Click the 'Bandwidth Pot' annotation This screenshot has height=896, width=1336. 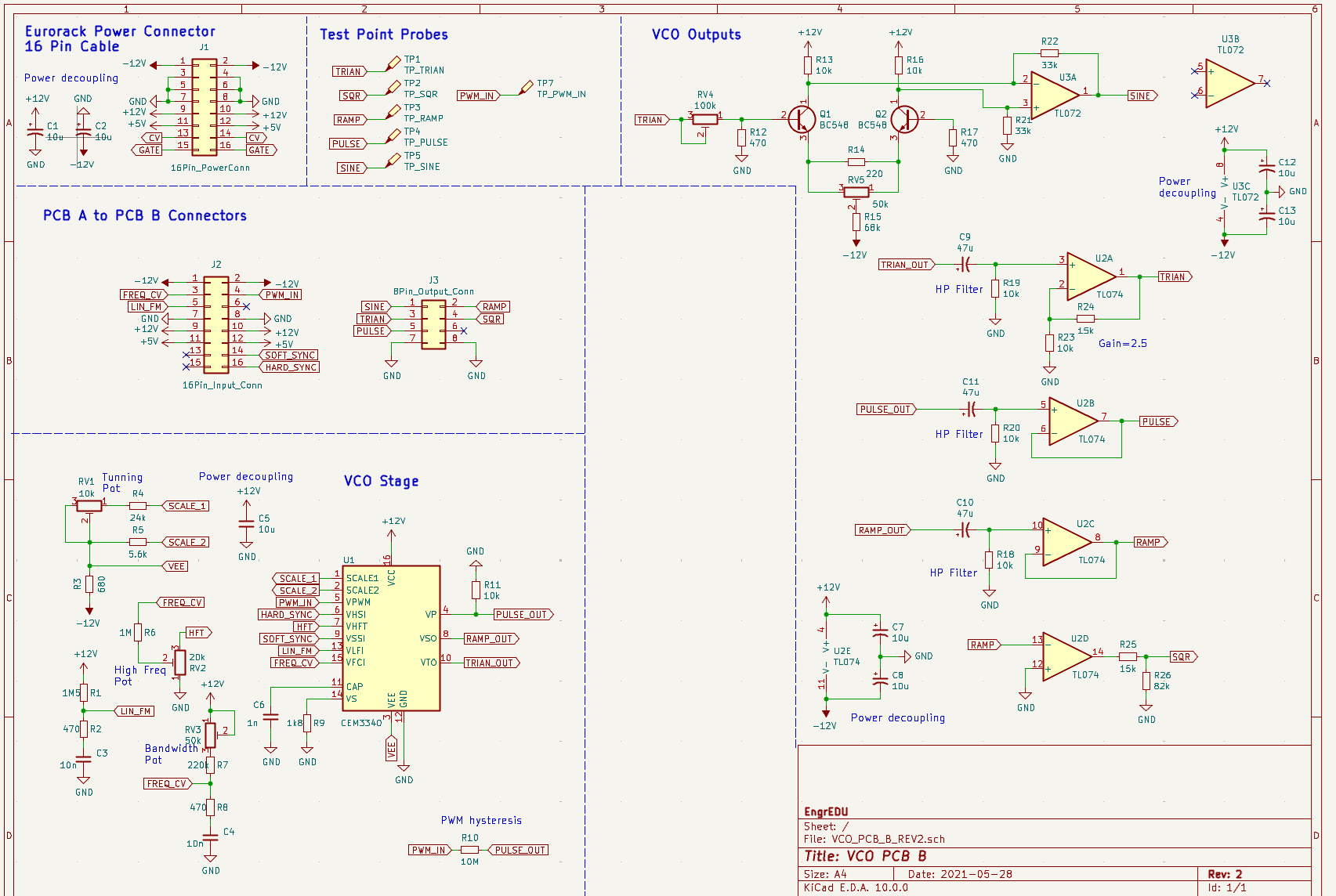[x=171, y=753]
